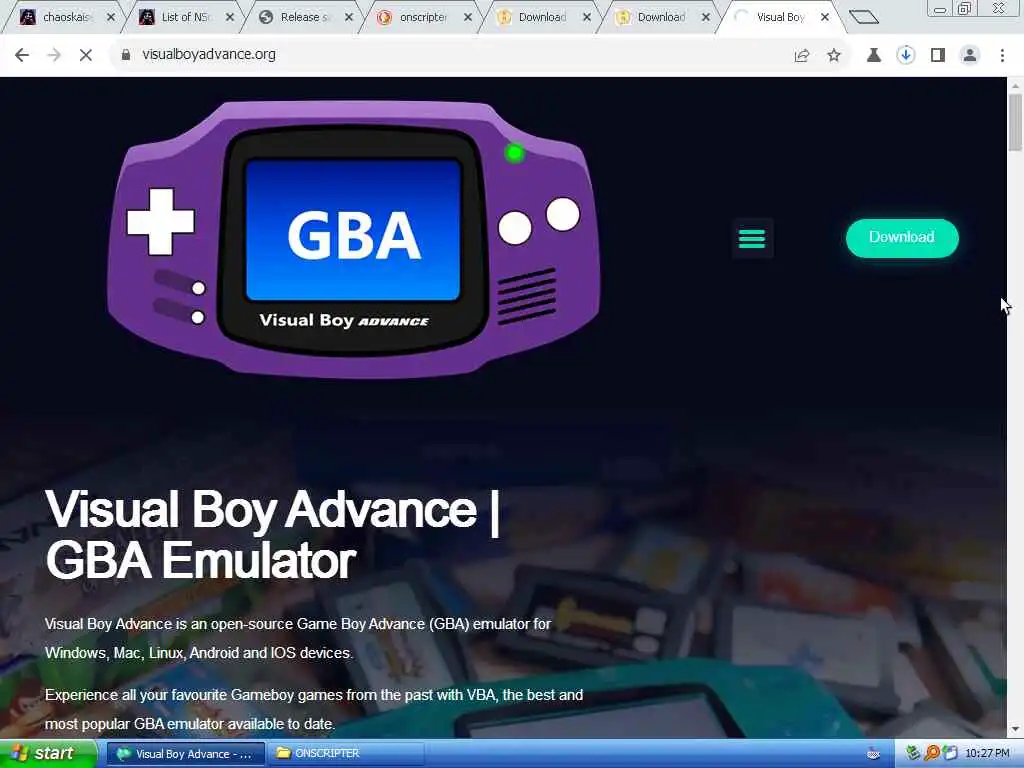Close the chaoskaiser tab
1024x768 pixels.
tap(110, 18)
